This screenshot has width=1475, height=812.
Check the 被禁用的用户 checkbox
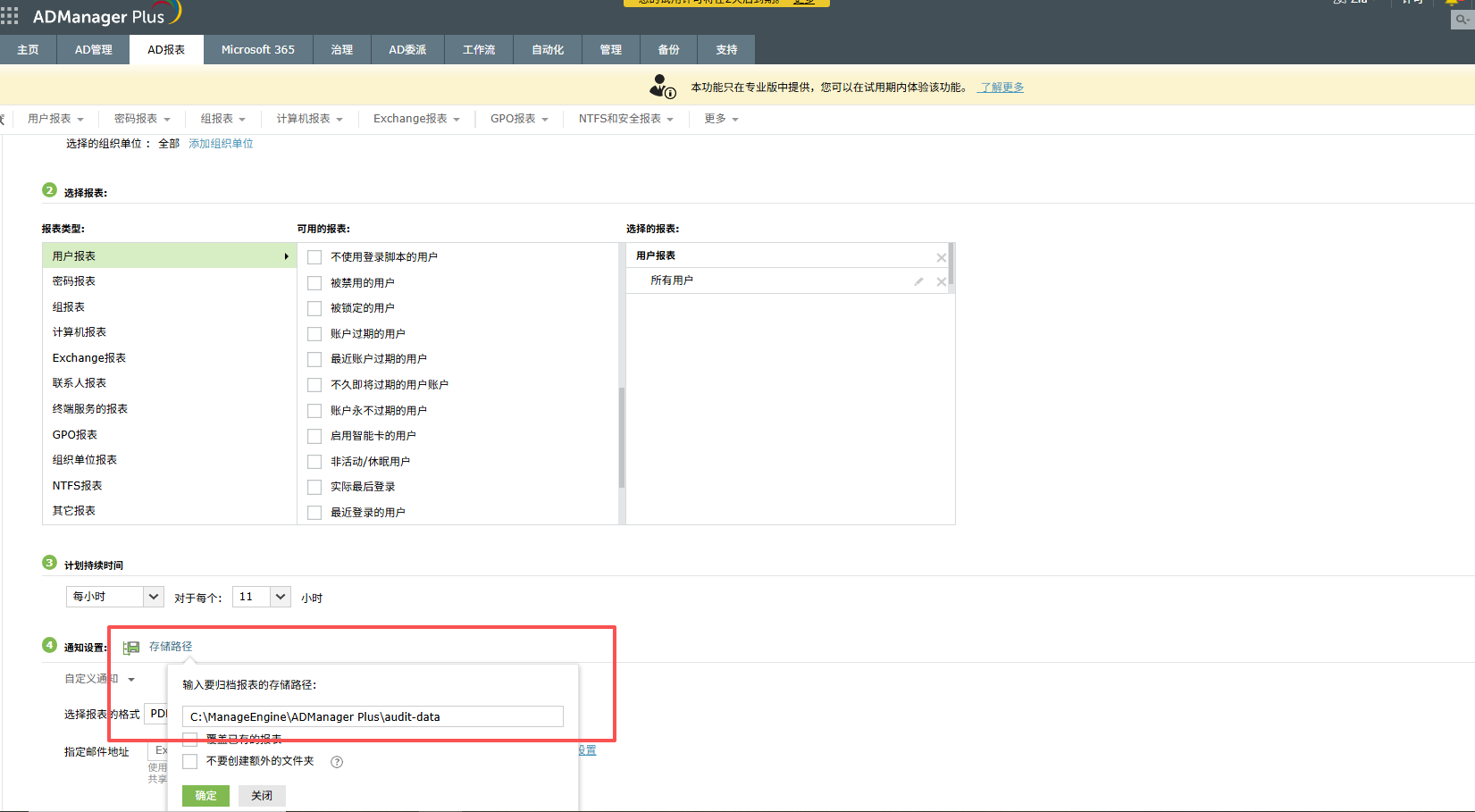(x=314, y=283)
